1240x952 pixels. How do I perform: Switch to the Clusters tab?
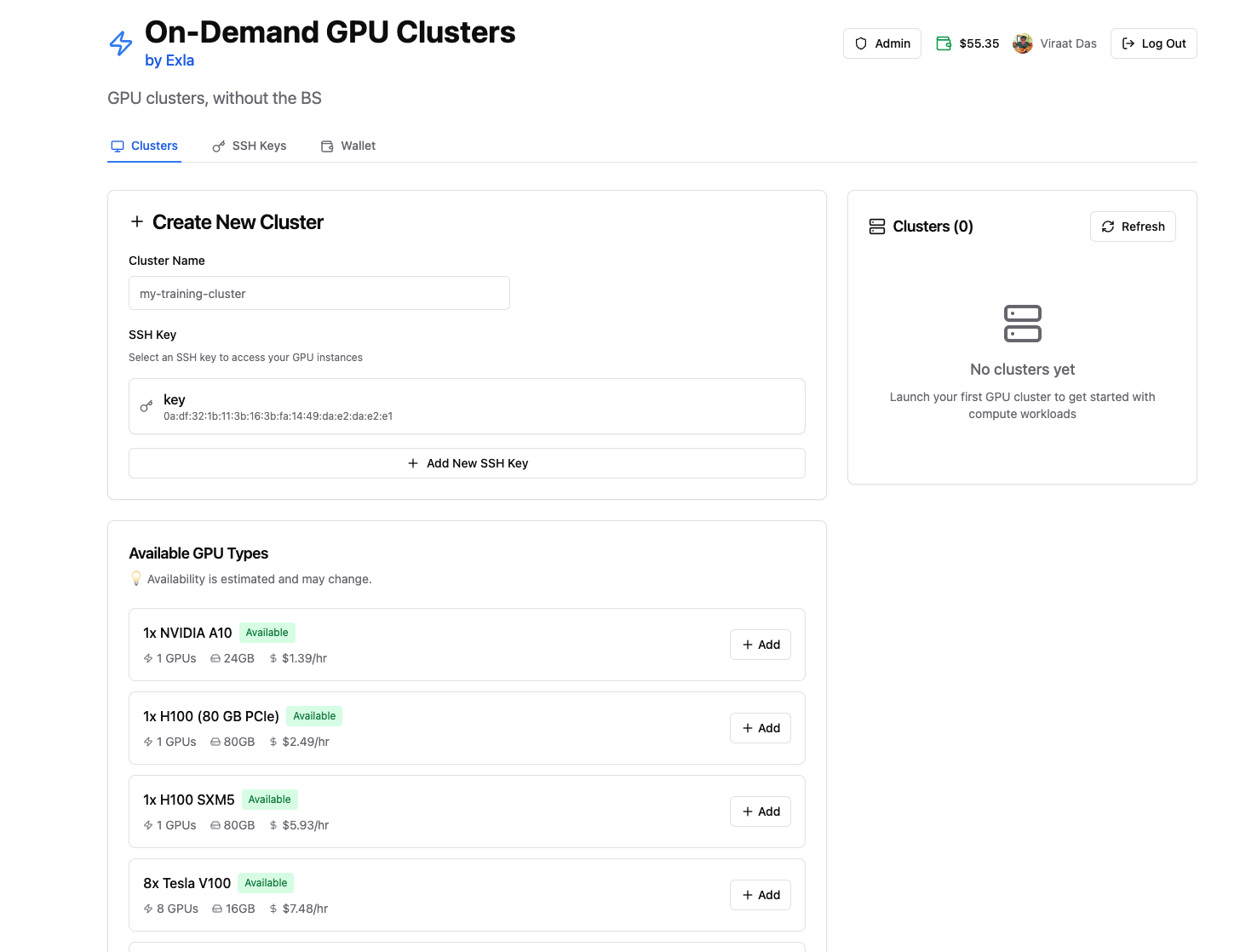[x=144, y=146]
